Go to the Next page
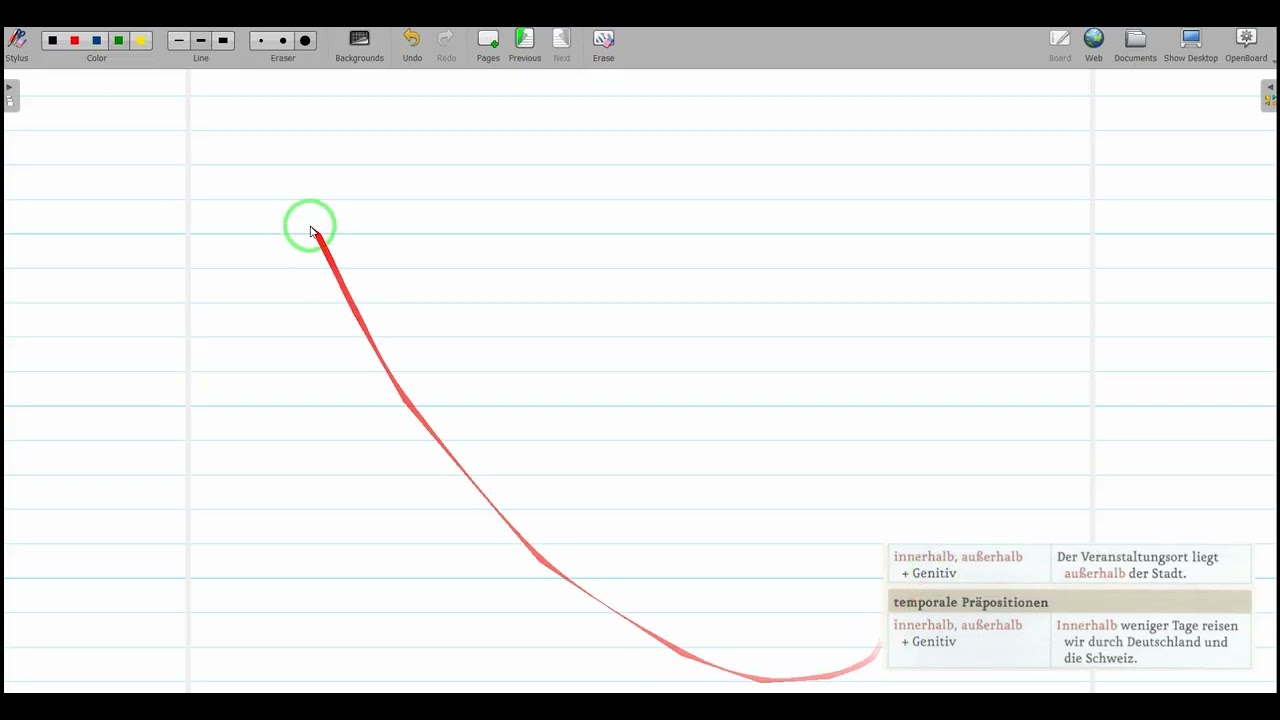 pos(562,46)
